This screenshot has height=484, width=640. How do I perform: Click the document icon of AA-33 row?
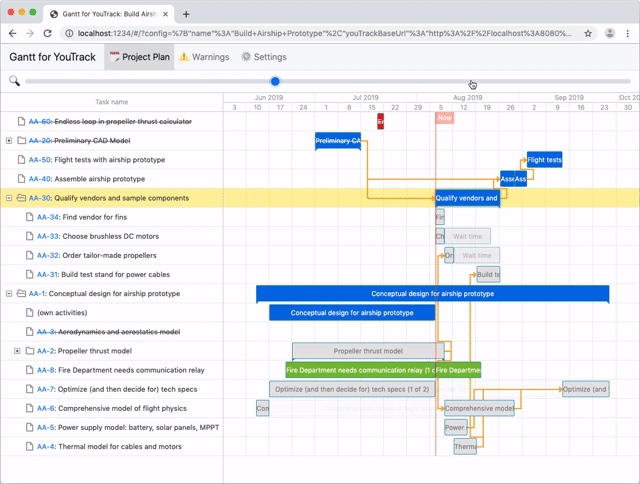(x=29, y=236)
